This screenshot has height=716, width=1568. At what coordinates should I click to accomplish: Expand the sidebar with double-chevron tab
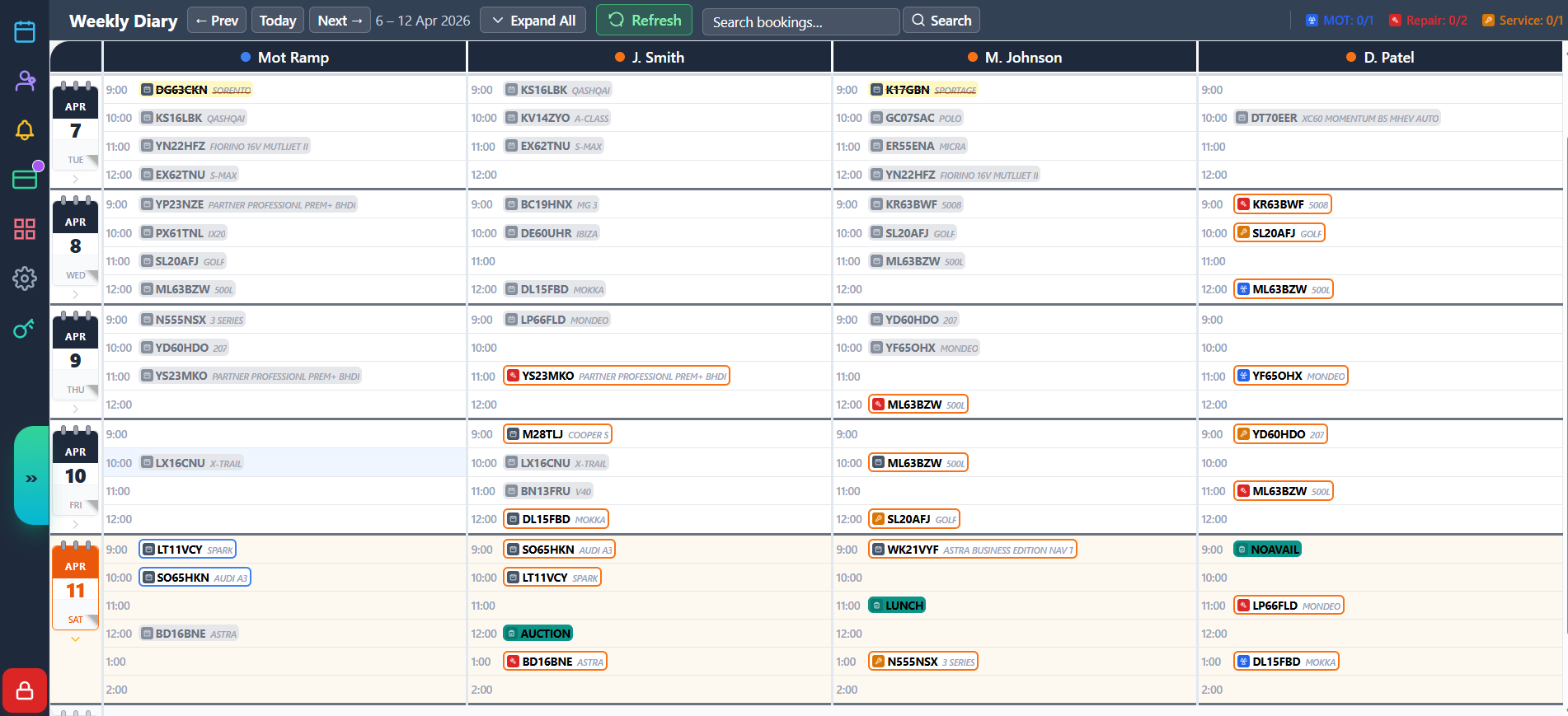click(x=31, y=478)
